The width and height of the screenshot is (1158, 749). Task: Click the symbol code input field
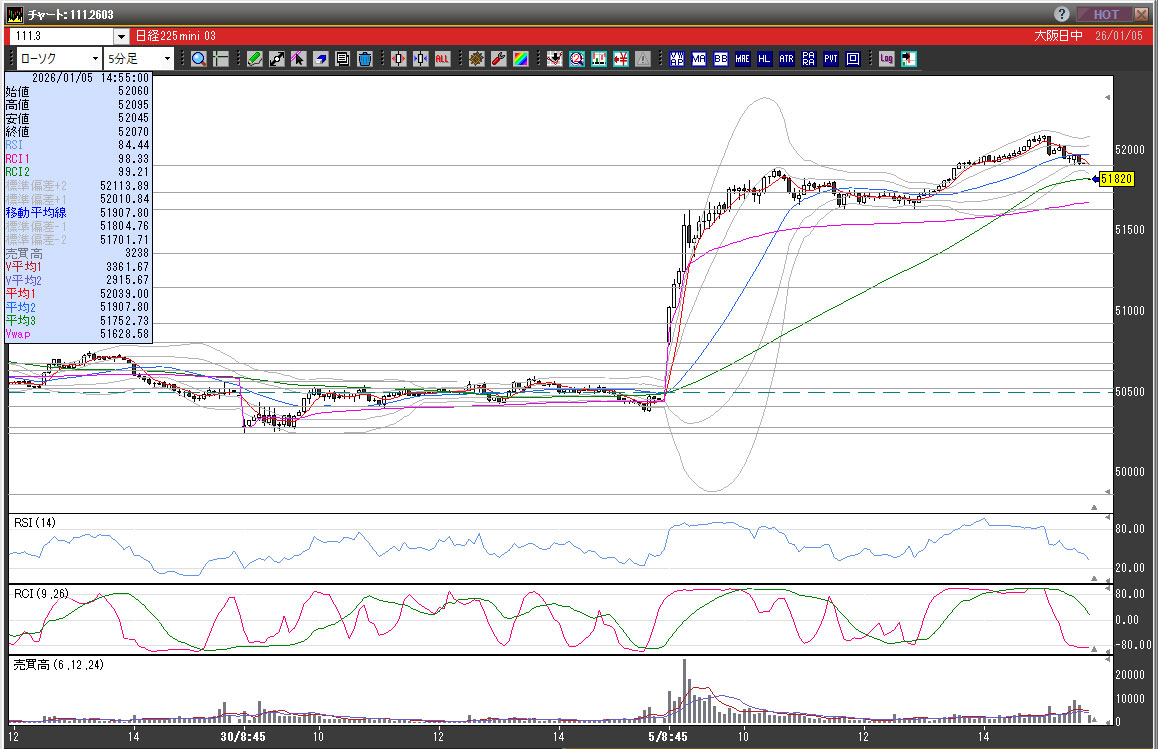tap(60, 37)
